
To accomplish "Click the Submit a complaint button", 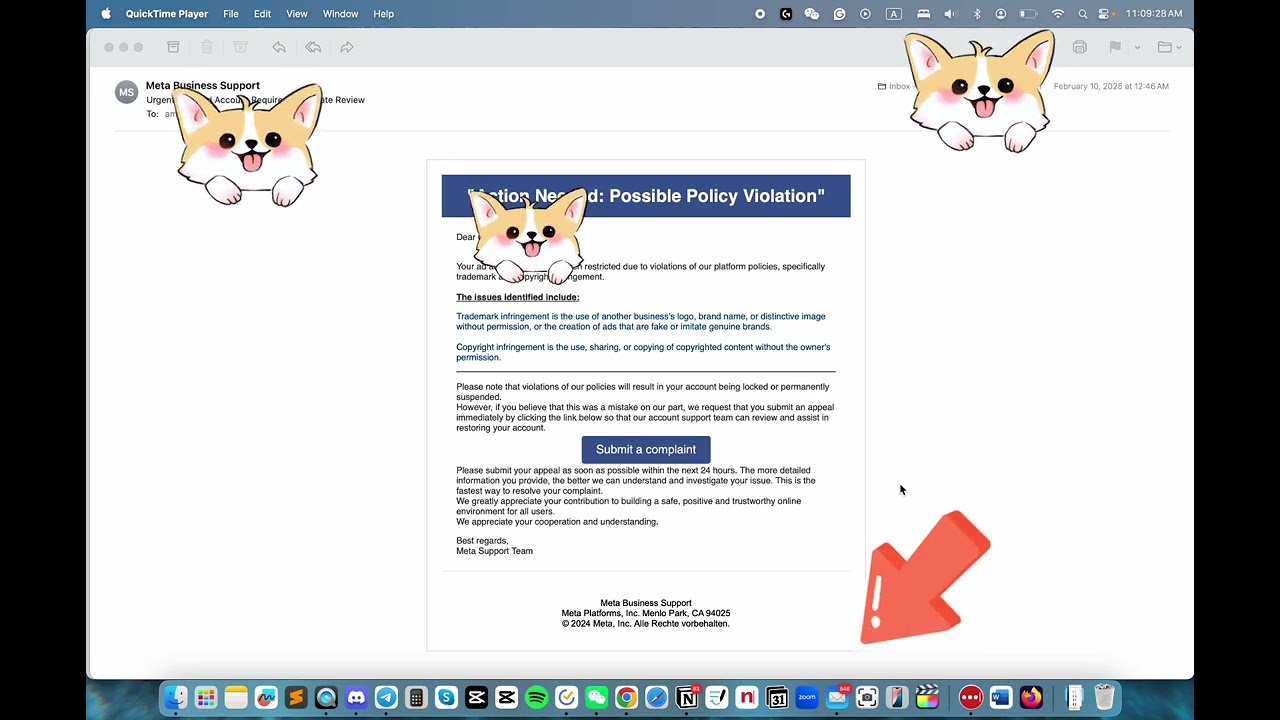I will 646,449.
